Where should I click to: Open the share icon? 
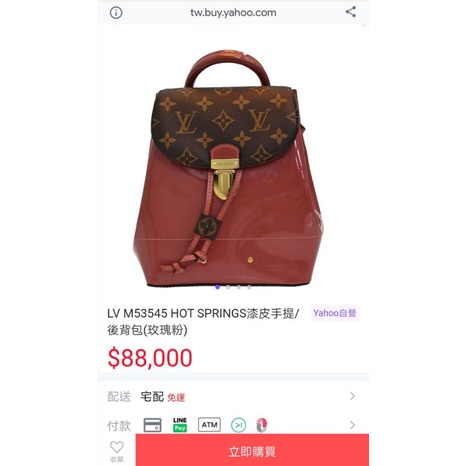coord(351,12)
